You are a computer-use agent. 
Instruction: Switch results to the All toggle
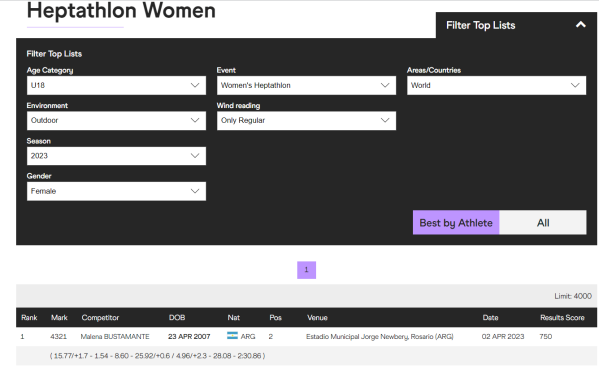(x=543, y=223)
